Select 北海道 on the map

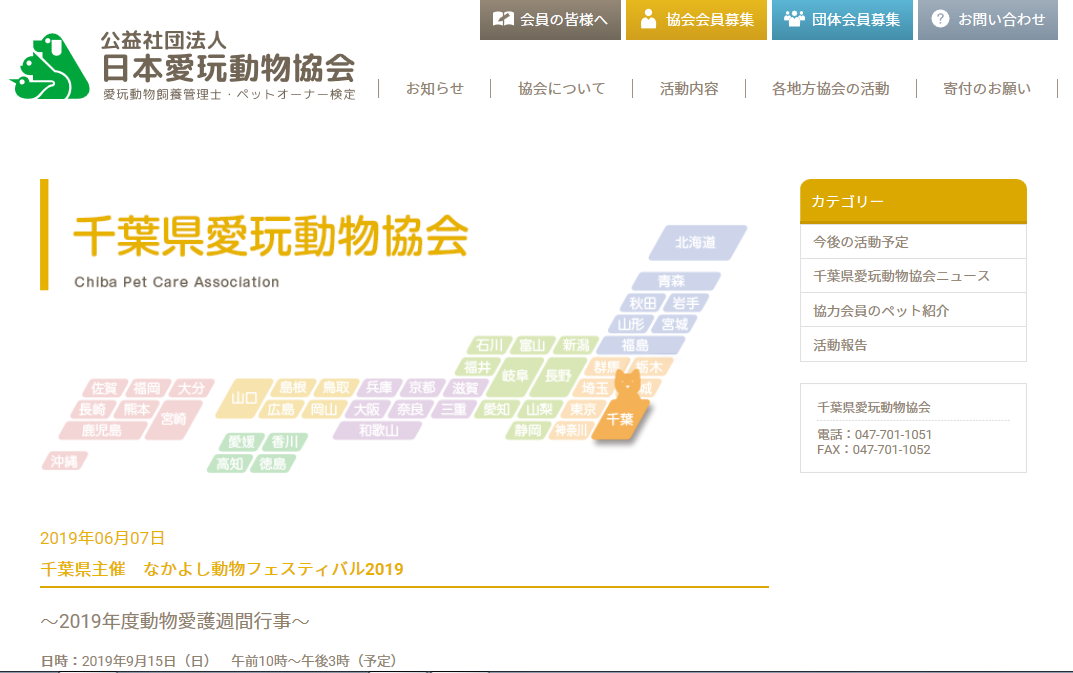[x=697, y=242]
